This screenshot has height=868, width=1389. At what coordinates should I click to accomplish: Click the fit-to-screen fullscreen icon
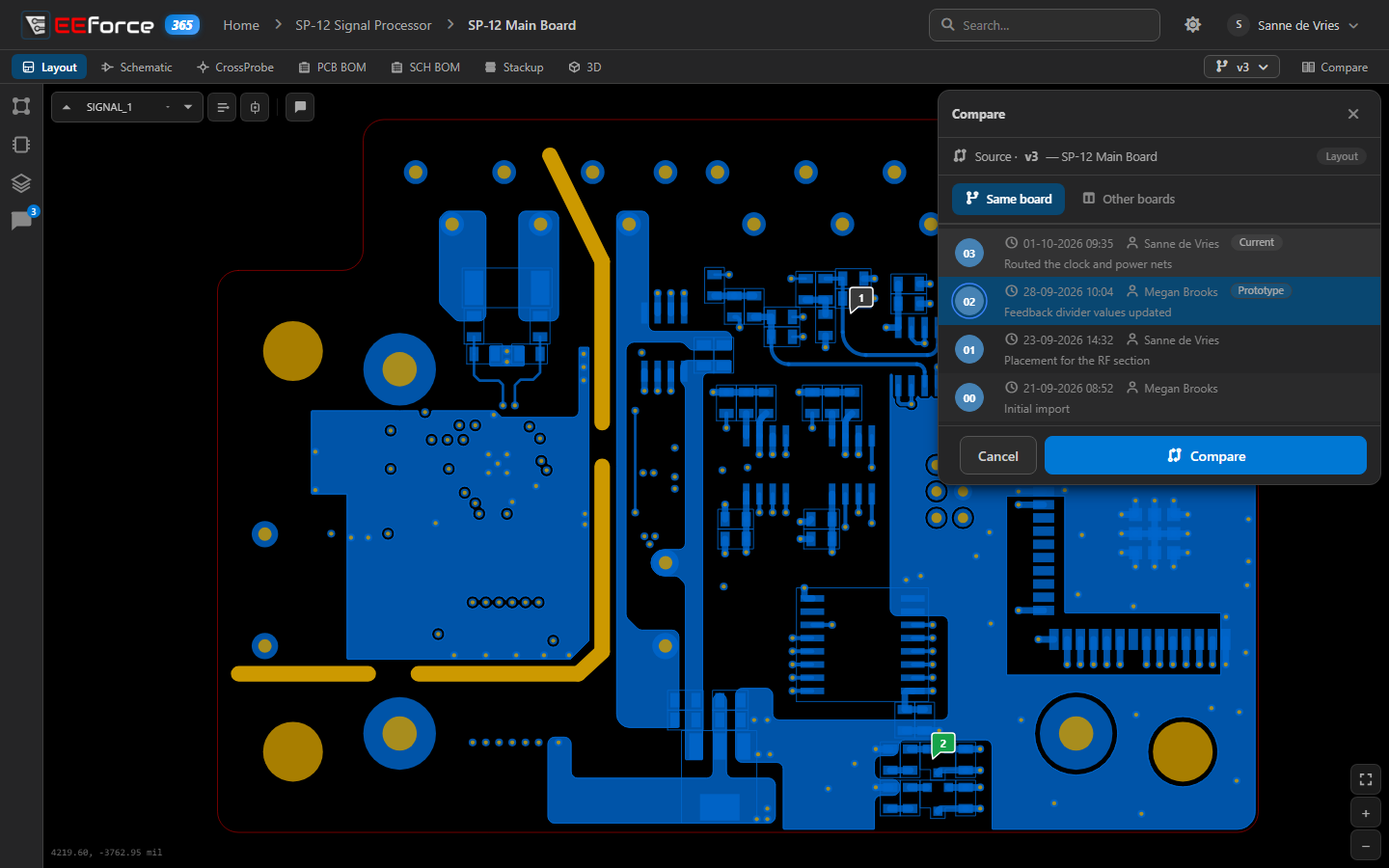1366,779
